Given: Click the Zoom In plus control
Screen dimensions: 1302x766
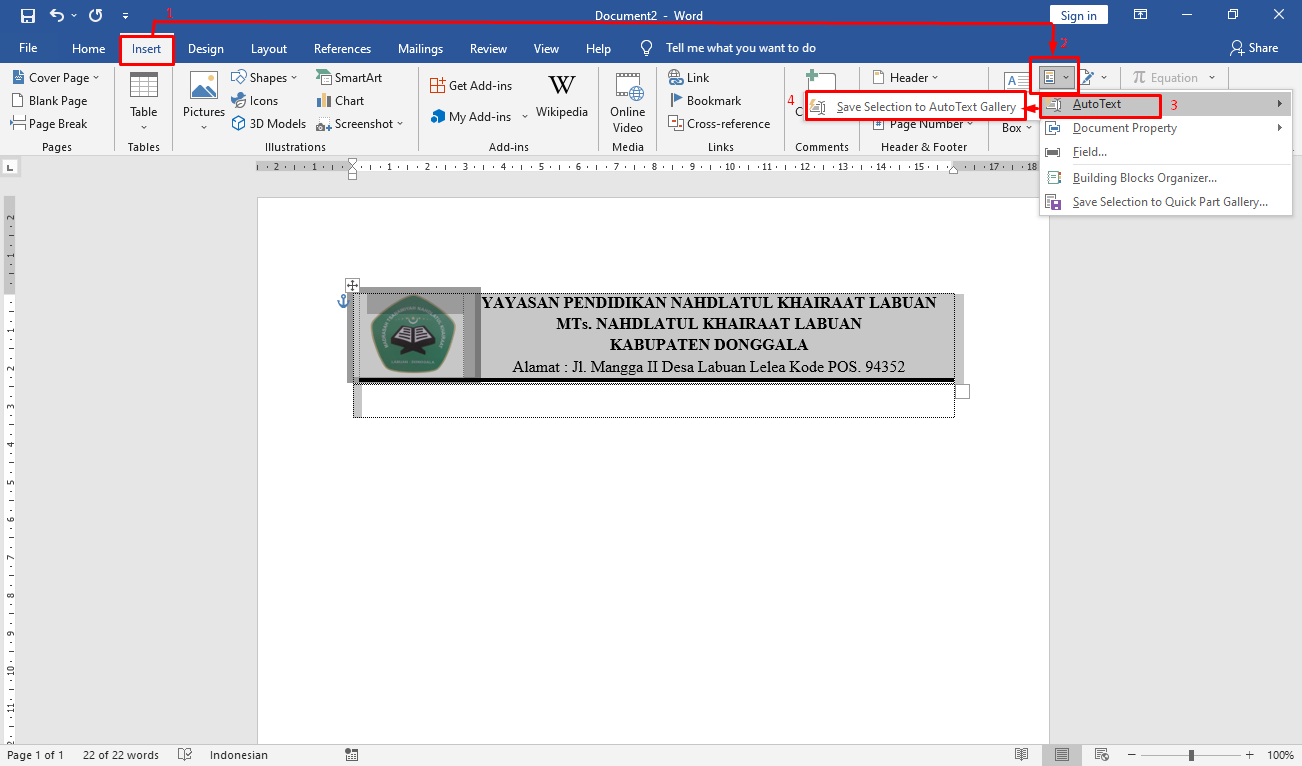Looking at the screenshot, I should pos(1247,755).
